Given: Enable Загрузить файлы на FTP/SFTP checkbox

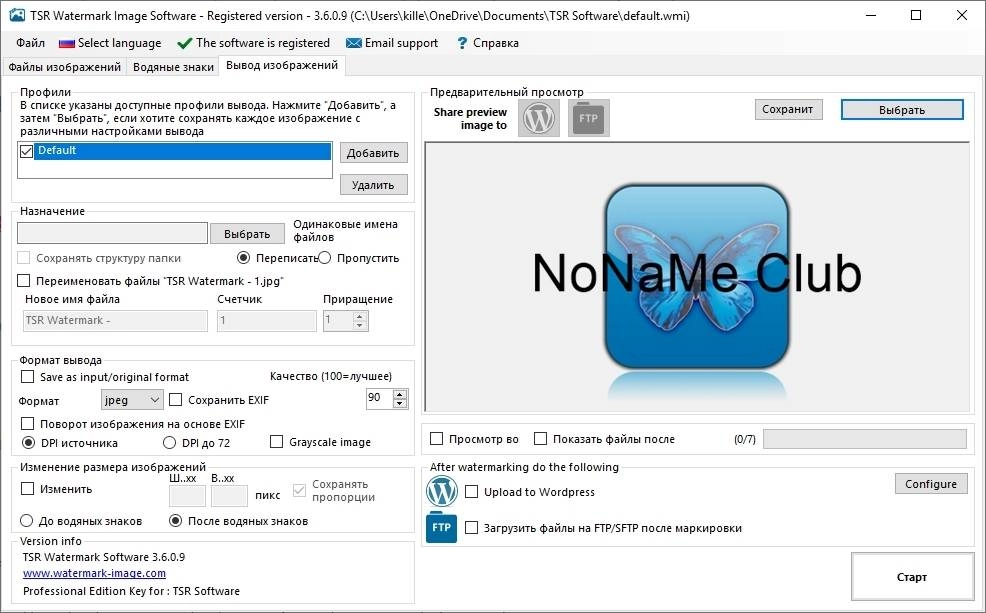Looking at the screenshot, I should 472,527.
